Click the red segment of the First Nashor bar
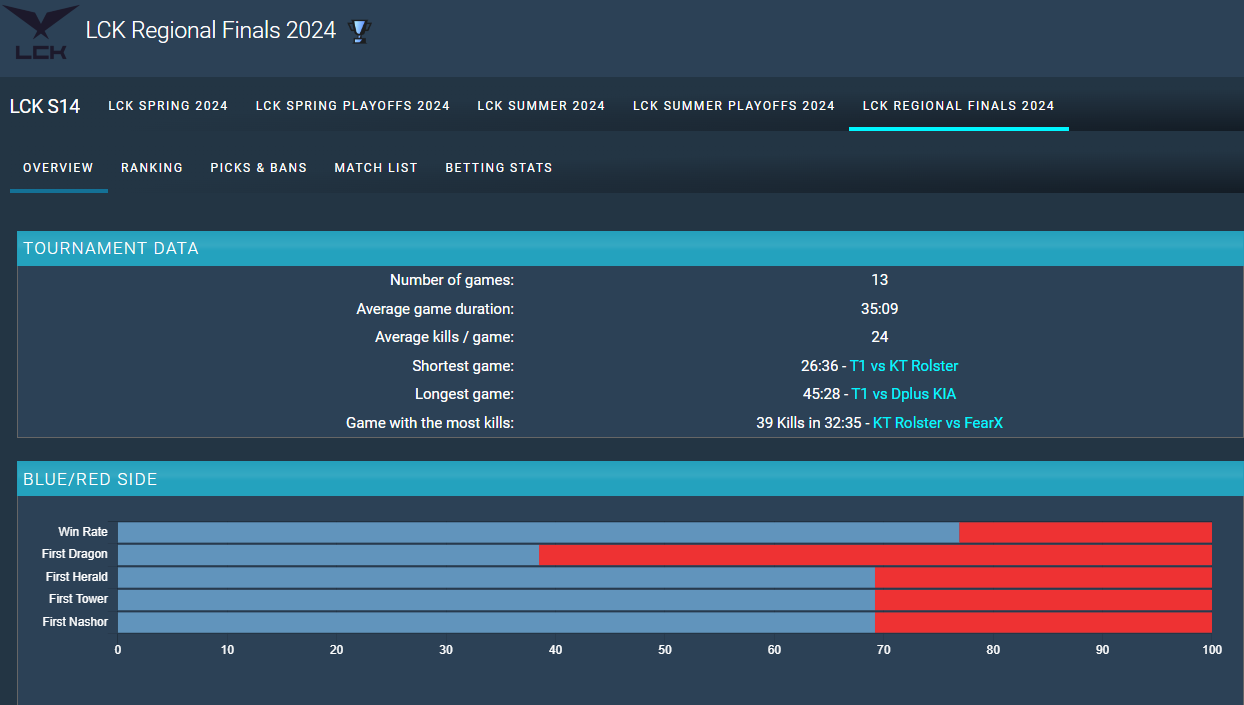Viewport: 1244px width, 705px height. pyautogui.click(x=1043, y=622)
